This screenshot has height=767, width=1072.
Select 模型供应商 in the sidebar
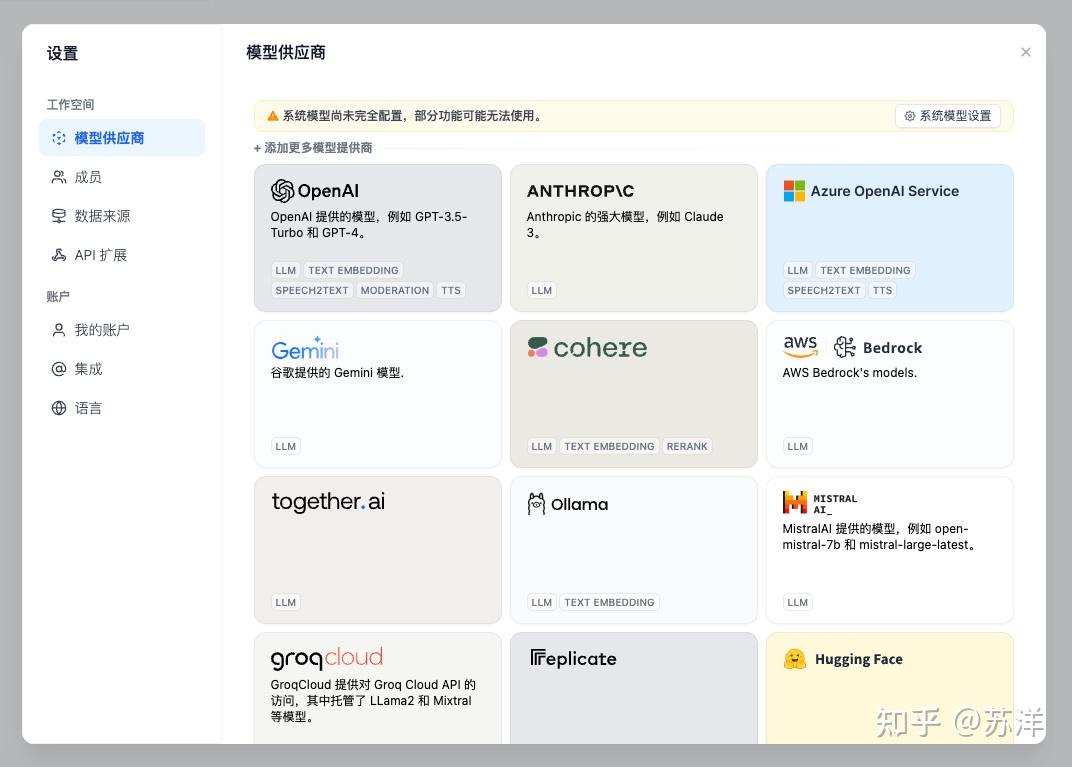pos(109,138)
